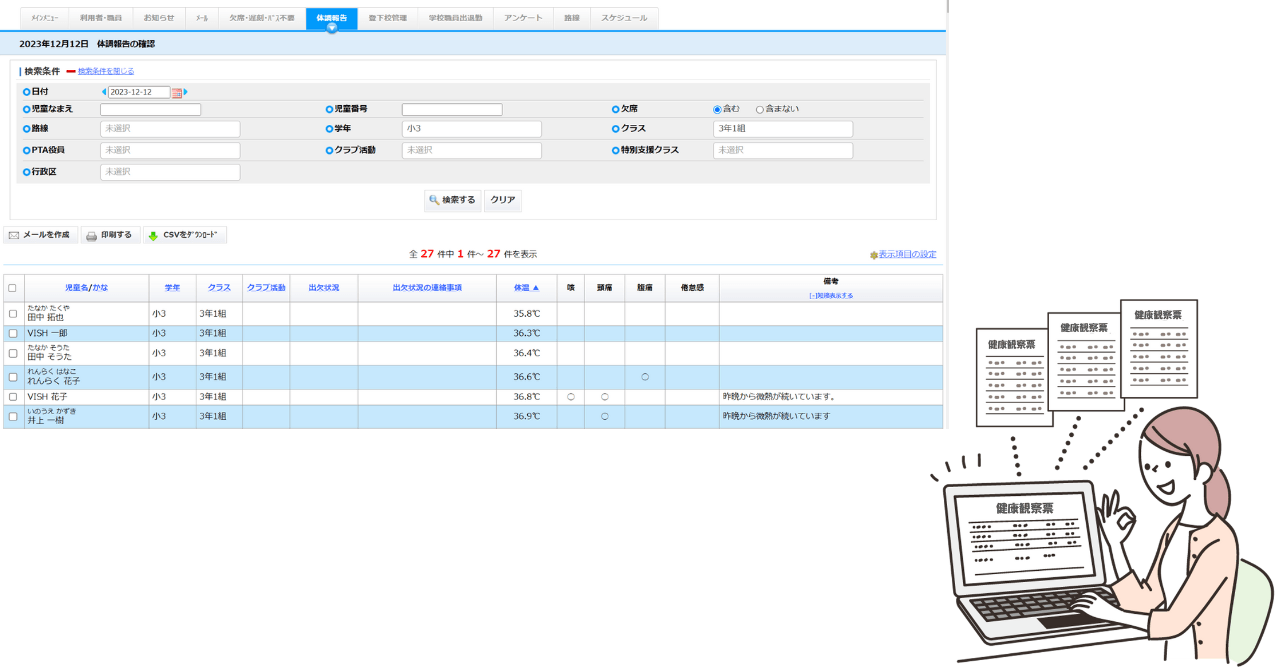1280x670 pixels.
Task: Go to previous day with left arrow
Action: click(x=104, y=92)
